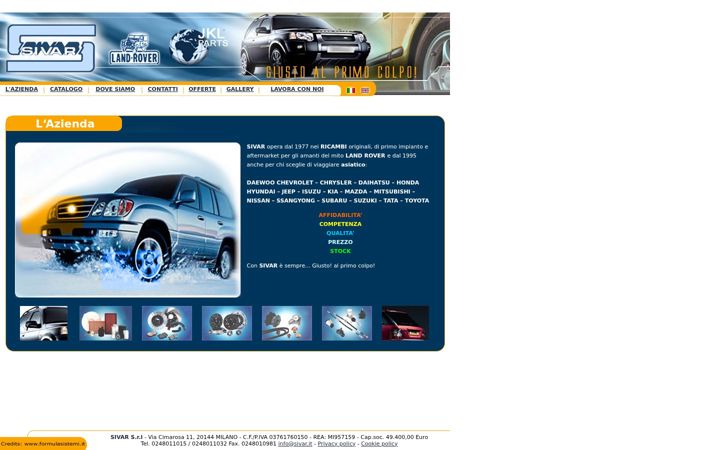Click the PREZZO text
The image size is (720, 450).
coord(340,242)
